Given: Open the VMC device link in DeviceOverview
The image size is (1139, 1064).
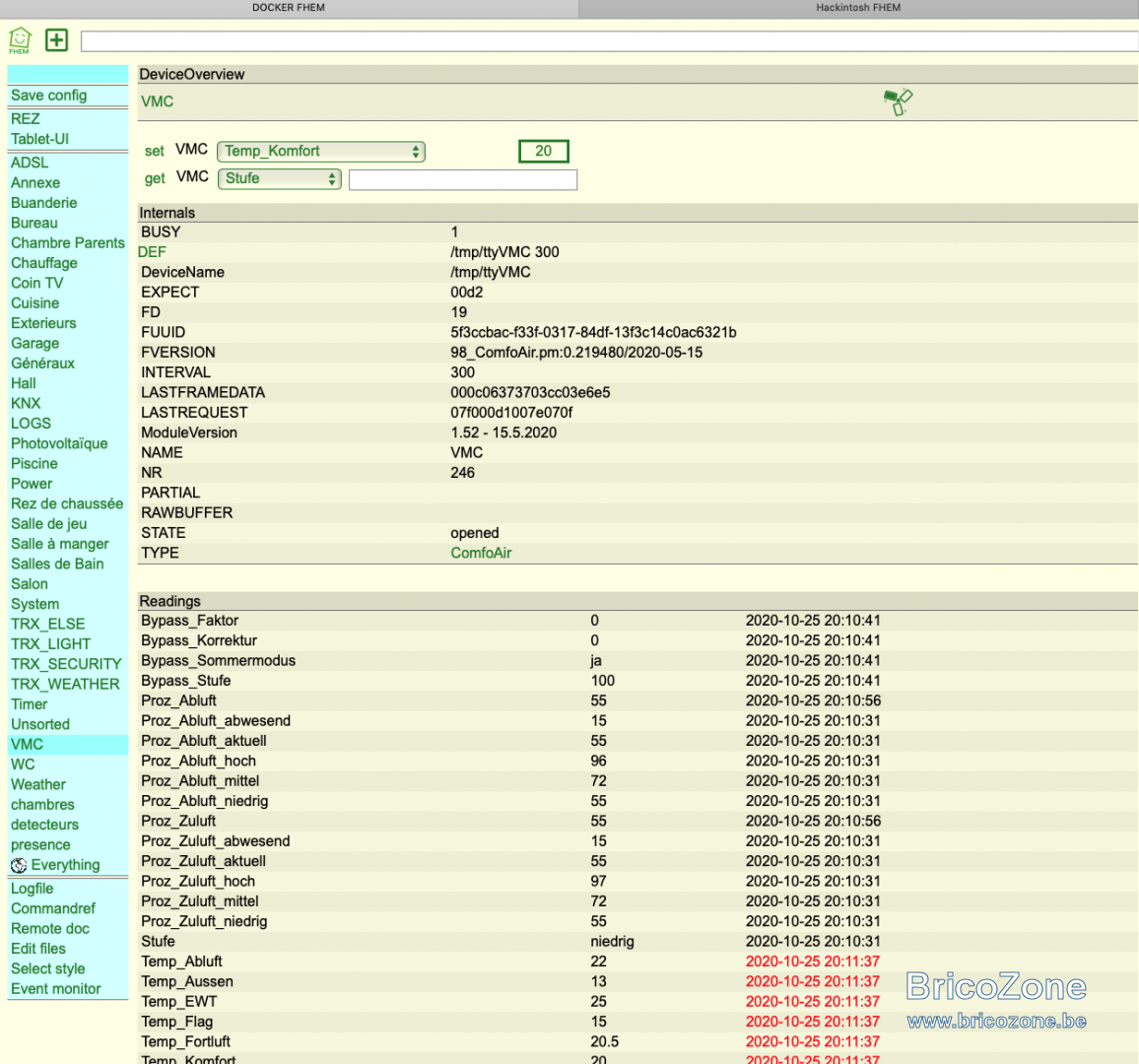Looking at the screenshot, I should point(157,101).
